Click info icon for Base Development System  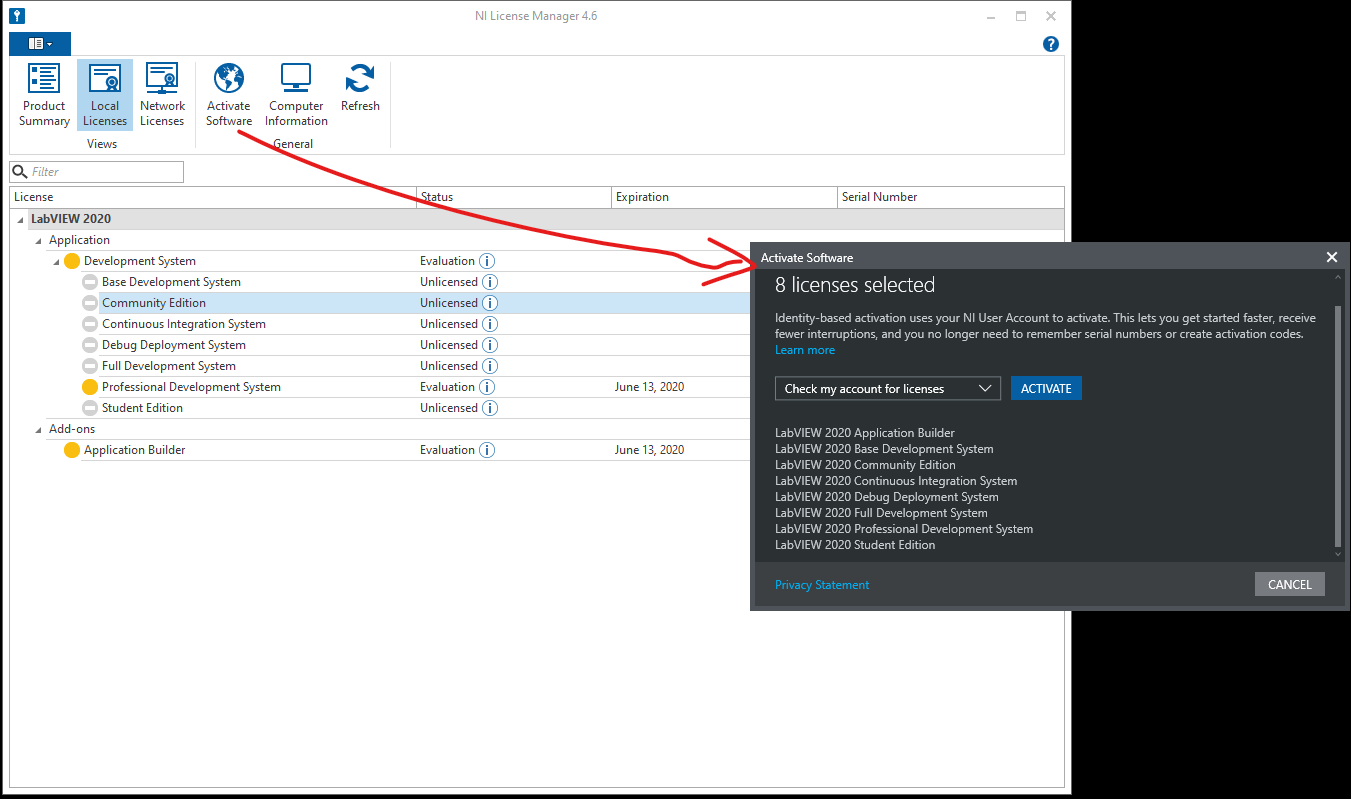pyautogui.click(x=488, y=282)
